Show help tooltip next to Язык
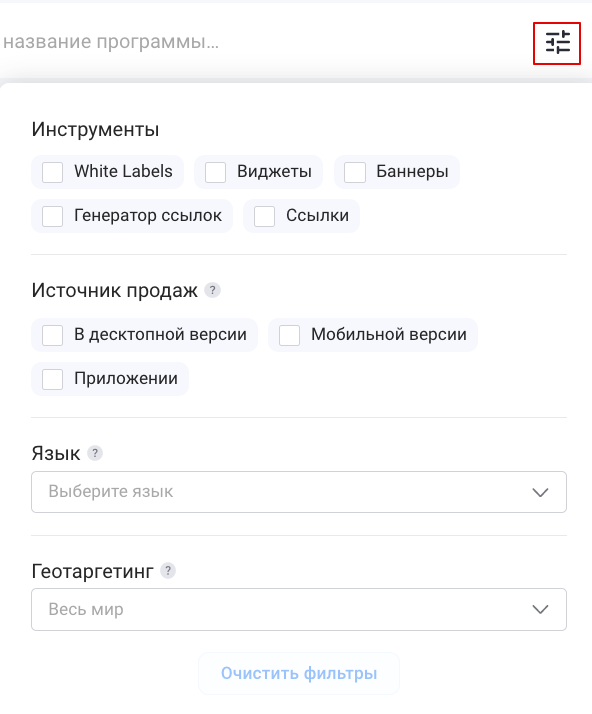Screen dimensions: 592x714 pos(95,453)
